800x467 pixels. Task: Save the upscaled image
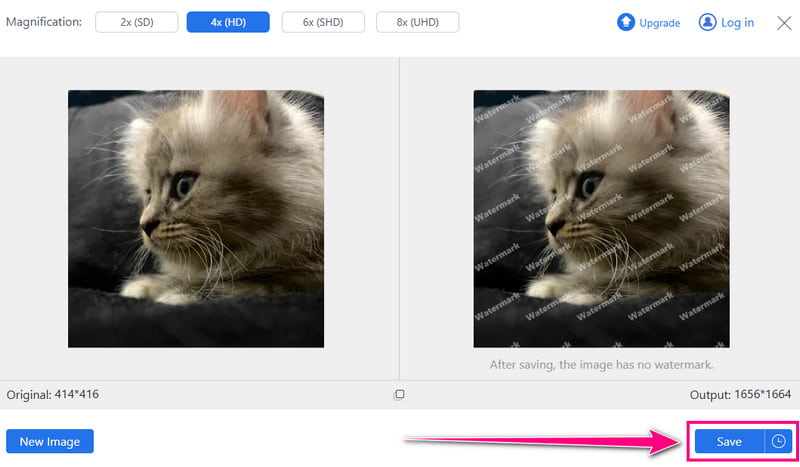pos(729,441)
